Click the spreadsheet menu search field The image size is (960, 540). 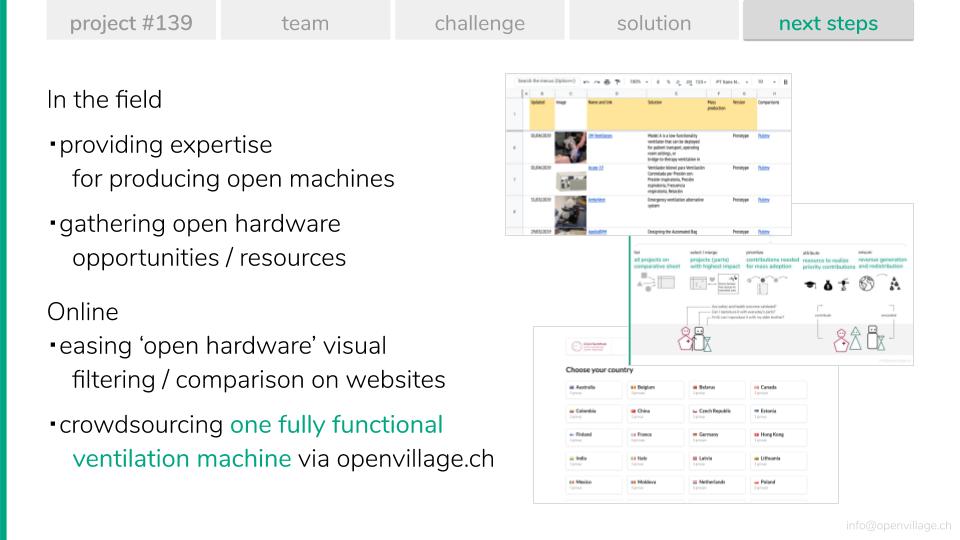(x=546, y=81)
